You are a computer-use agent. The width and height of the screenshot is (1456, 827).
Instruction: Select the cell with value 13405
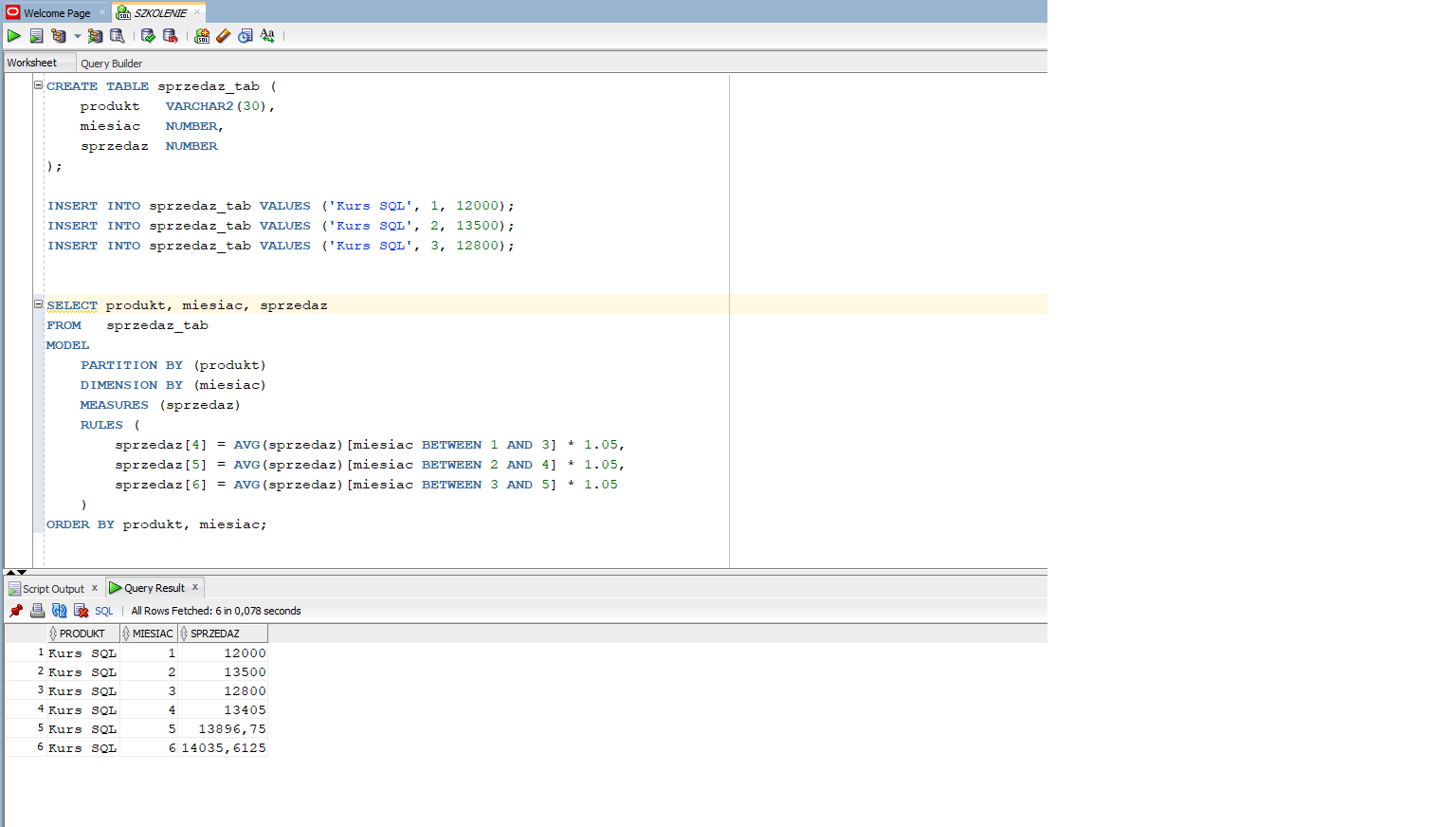[x=224, y=709]
